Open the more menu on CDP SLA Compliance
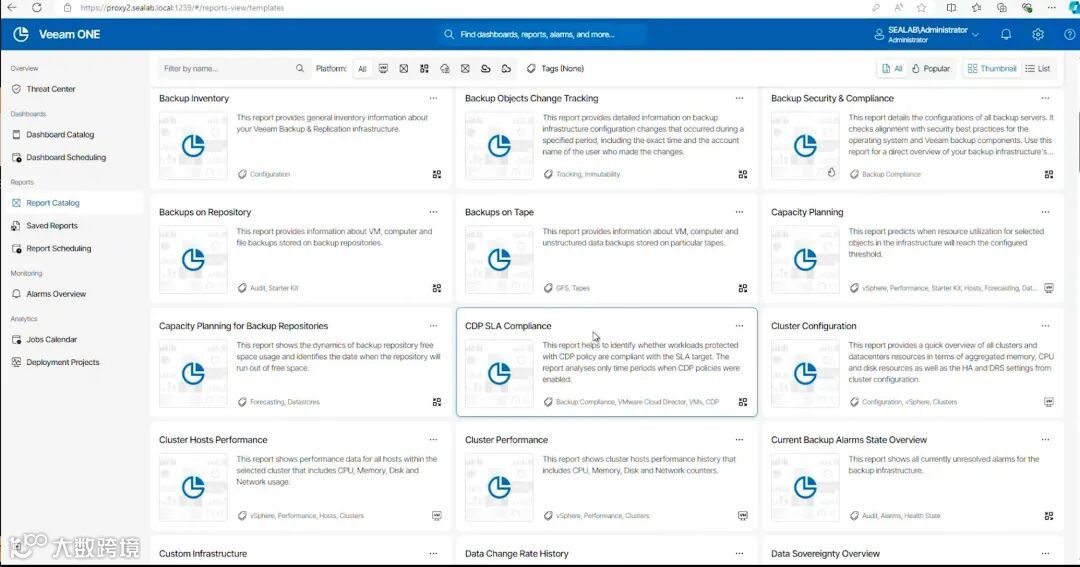Image resolution: width=1080 pixels, height=567 pixels. click(x=739, y=326)
